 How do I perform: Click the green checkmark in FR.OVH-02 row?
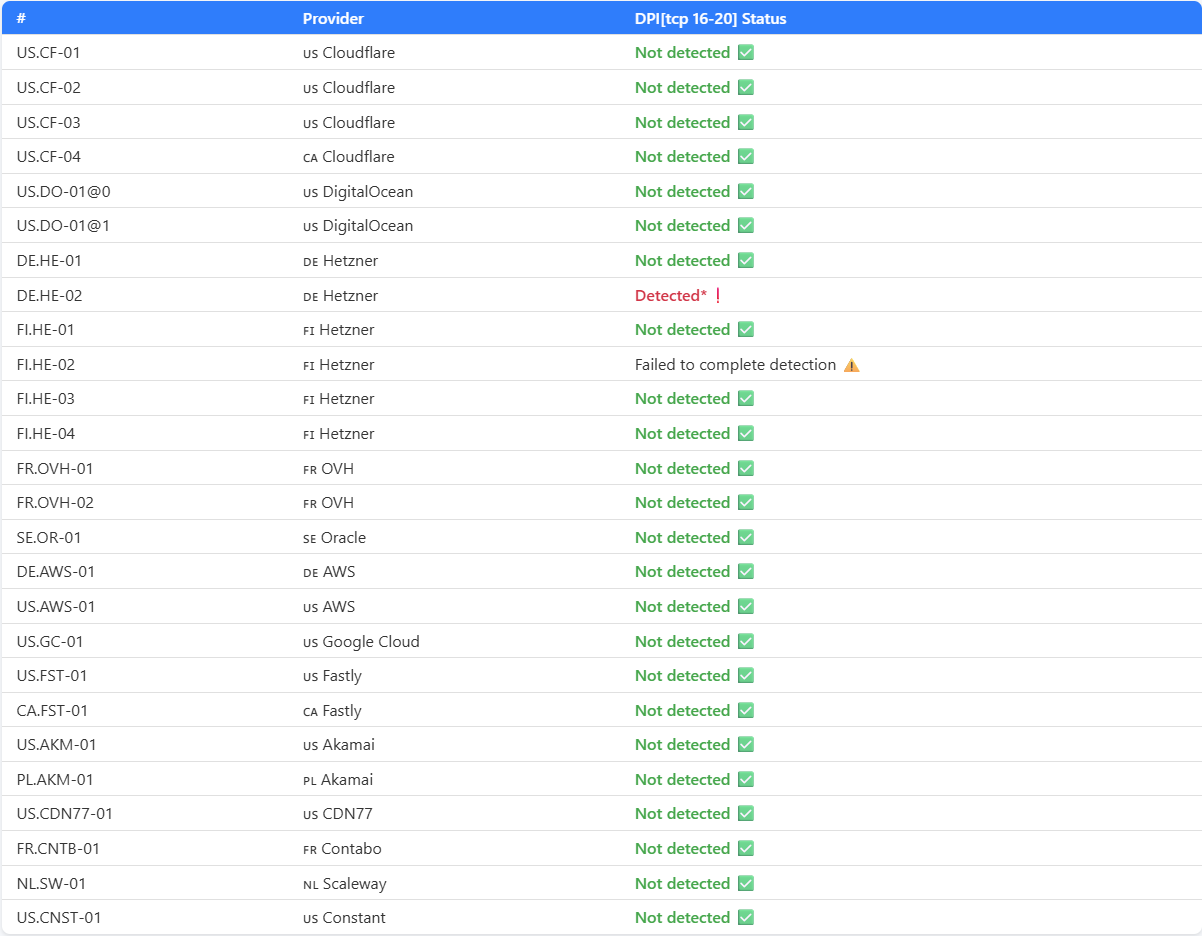[745, 503]
